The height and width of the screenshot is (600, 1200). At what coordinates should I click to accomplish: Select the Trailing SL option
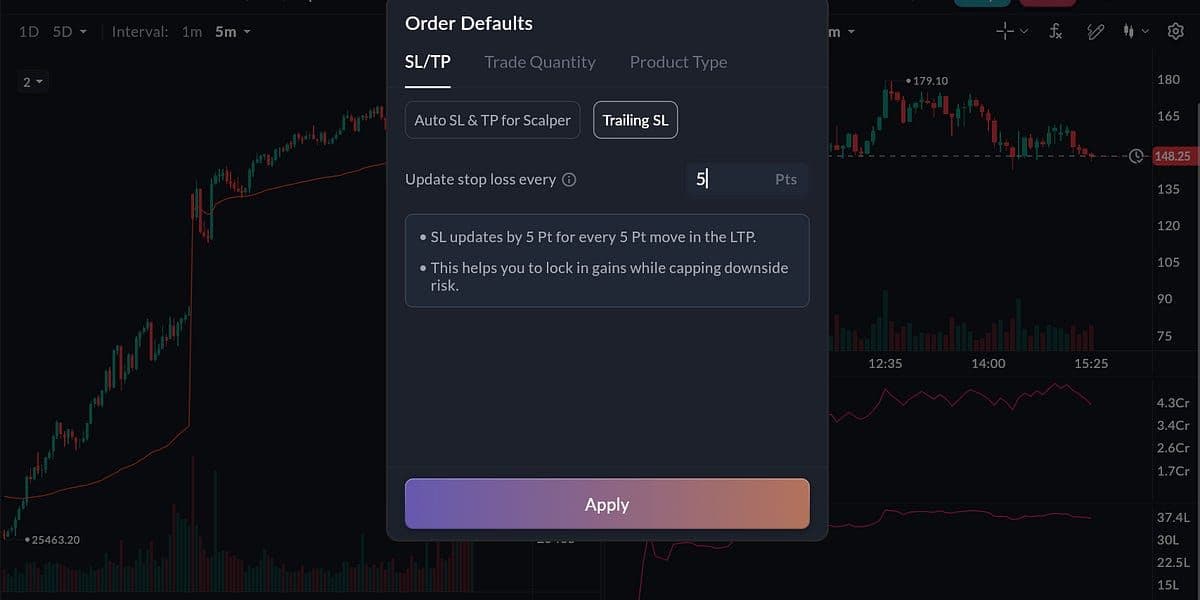[635, 120]
